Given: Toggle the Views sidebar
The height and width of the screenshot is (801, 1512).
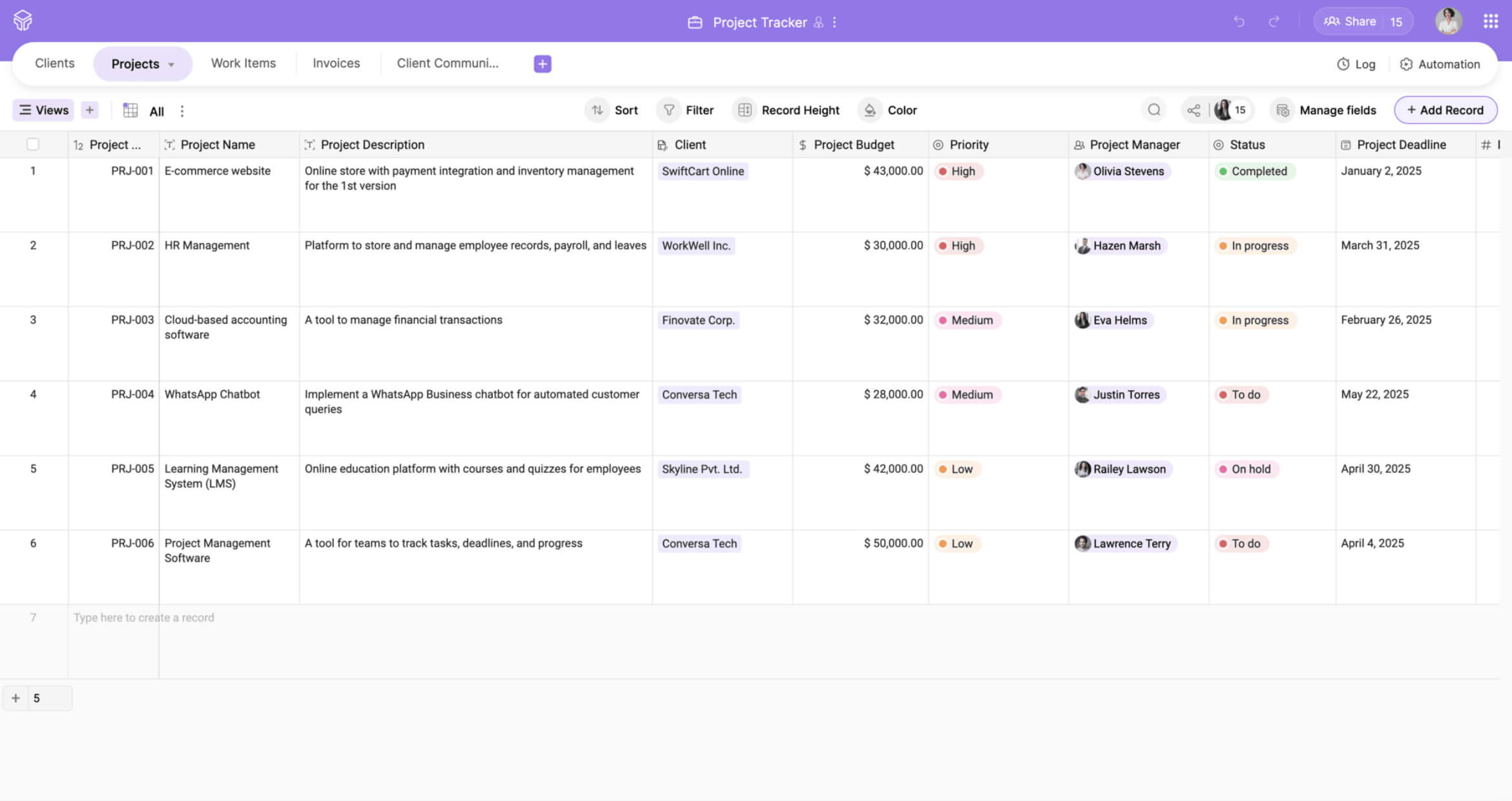Looking at the screenshot, I should [44, 110].
